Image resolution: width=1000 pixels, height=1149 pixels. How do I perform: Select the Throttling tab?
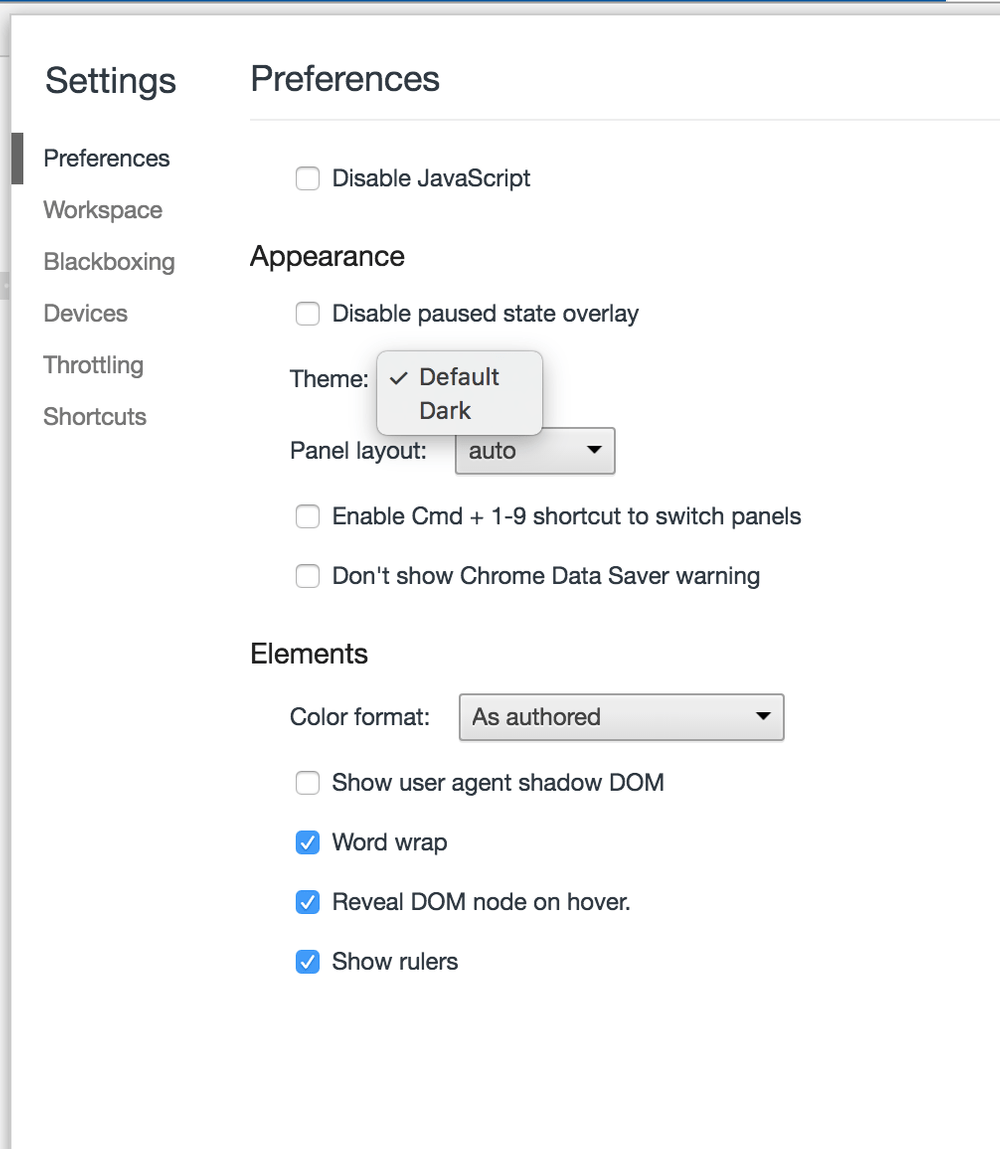93,365
